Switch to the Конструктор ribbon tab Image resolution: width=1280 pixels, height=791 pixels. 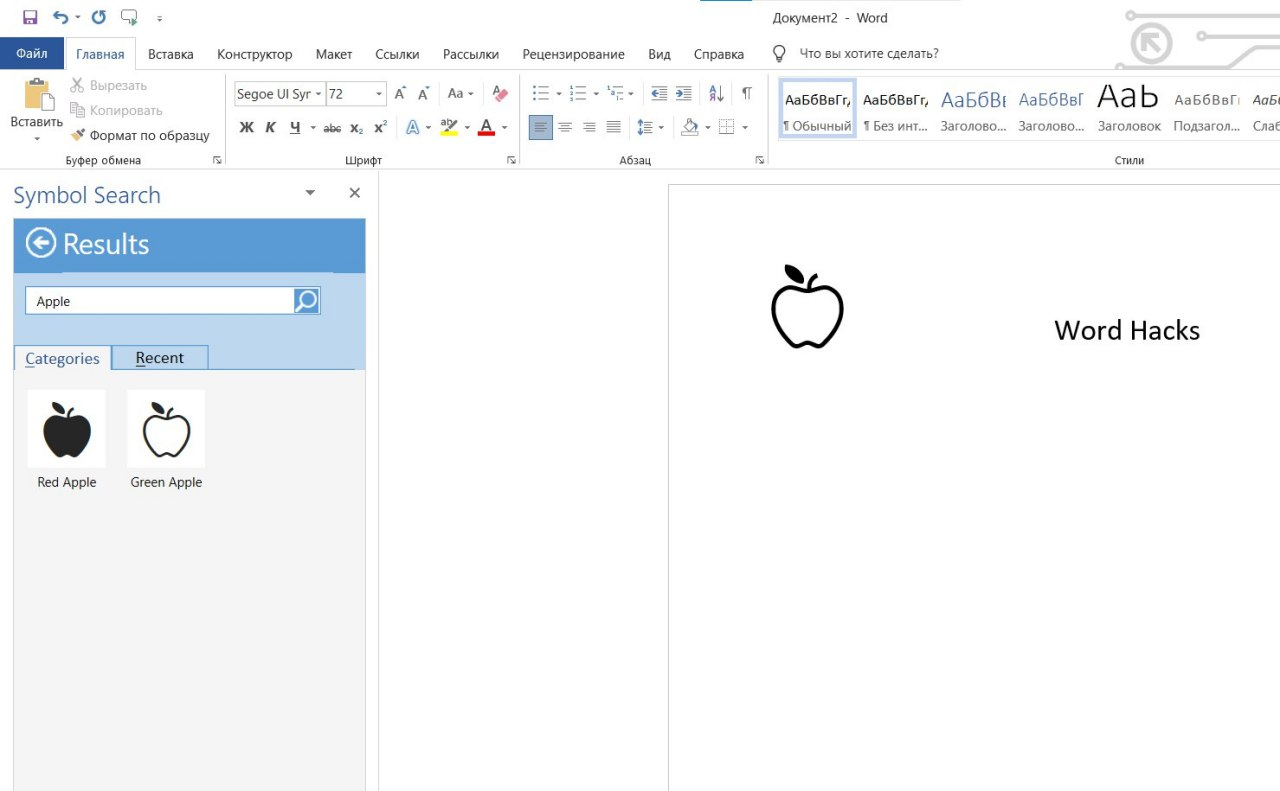255,54
